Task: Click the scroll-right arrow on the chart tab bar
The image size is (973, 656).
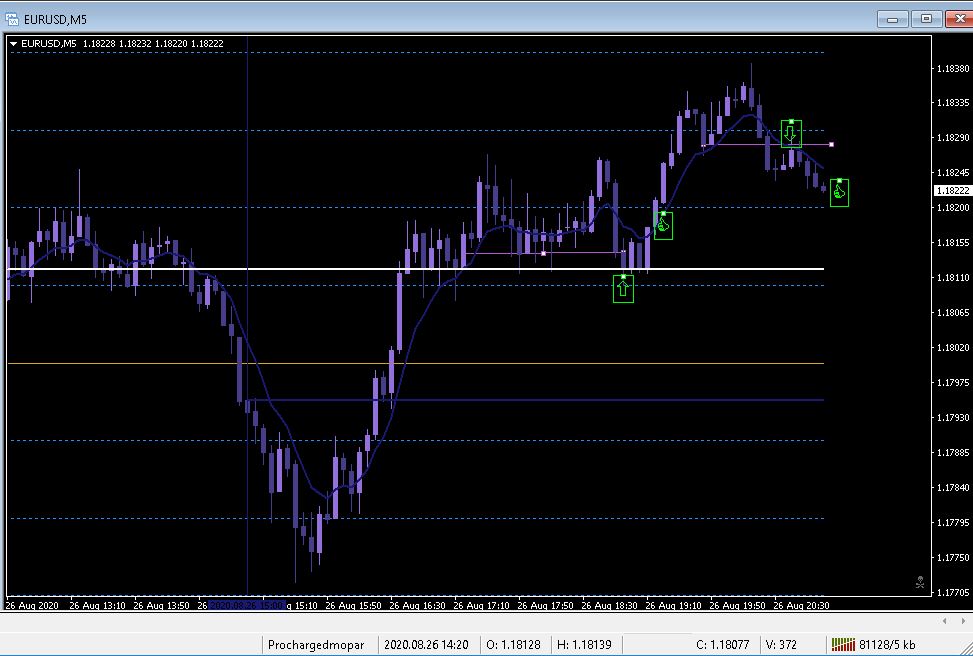Action: (x=962, y=621)
